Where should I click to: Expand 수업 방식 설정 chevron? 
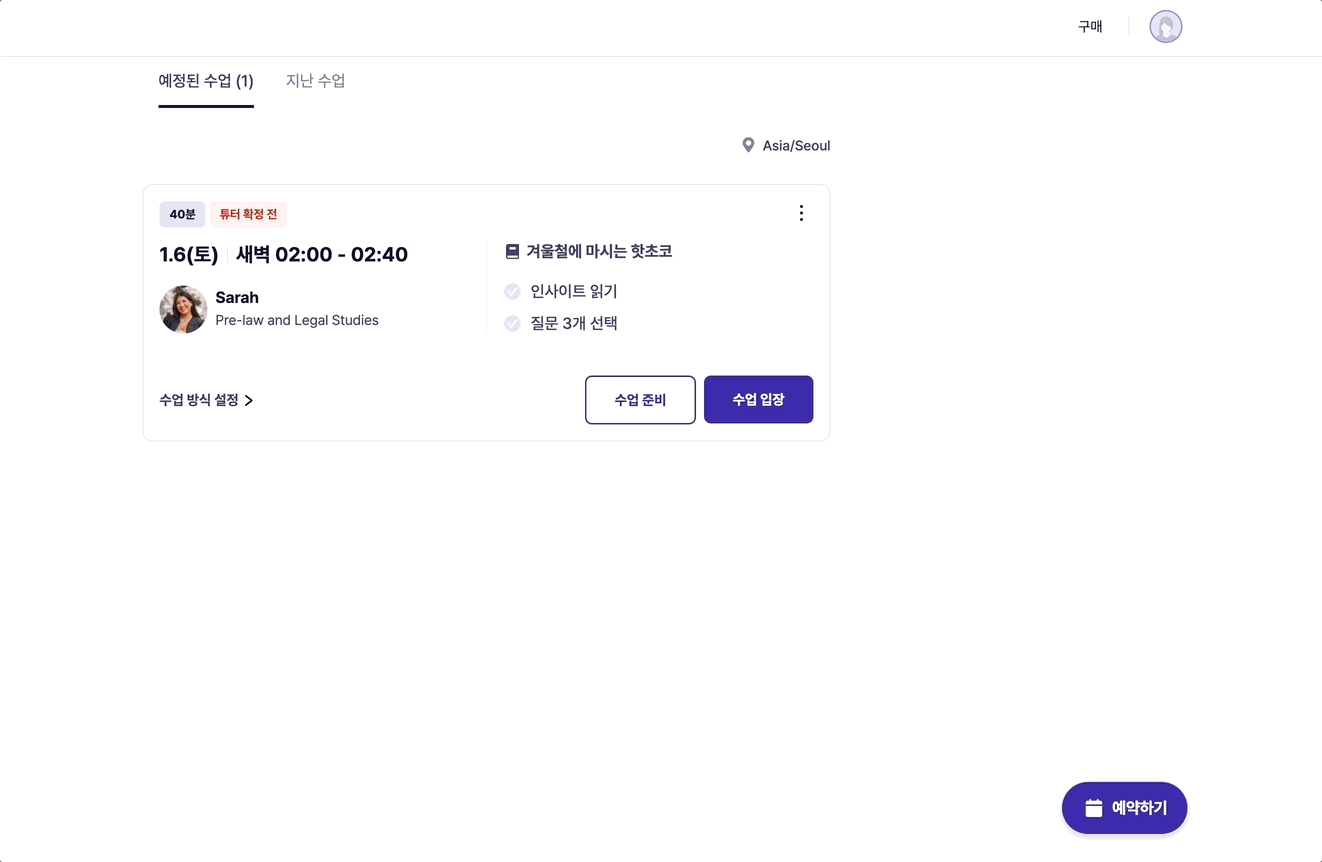249,400
